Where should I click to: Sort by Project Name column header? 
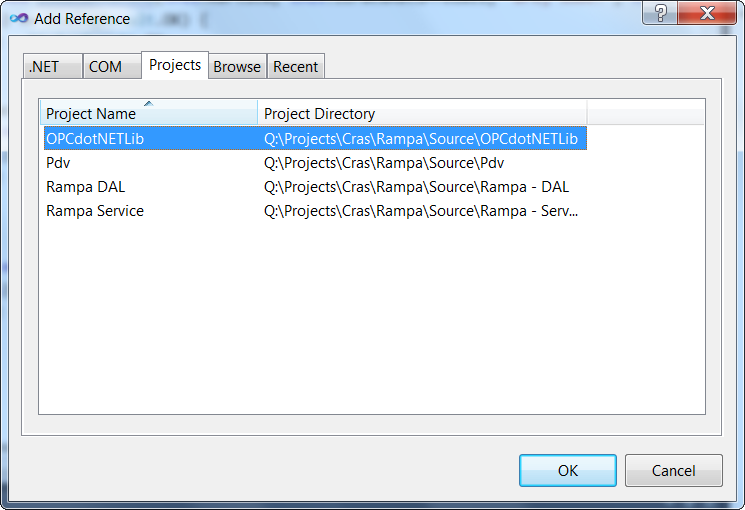[91, 114]
